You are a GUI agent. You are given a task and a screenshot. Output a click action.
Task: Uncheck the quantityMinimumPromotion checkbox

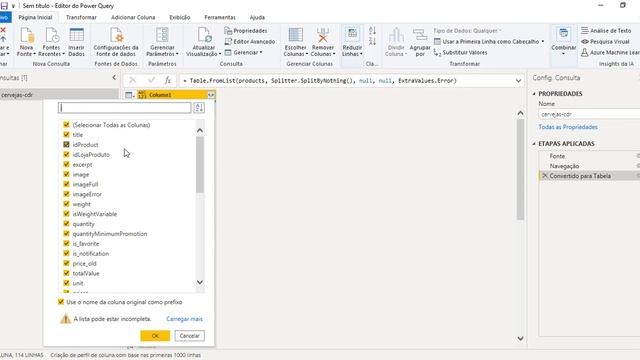(x=67, y=233)
